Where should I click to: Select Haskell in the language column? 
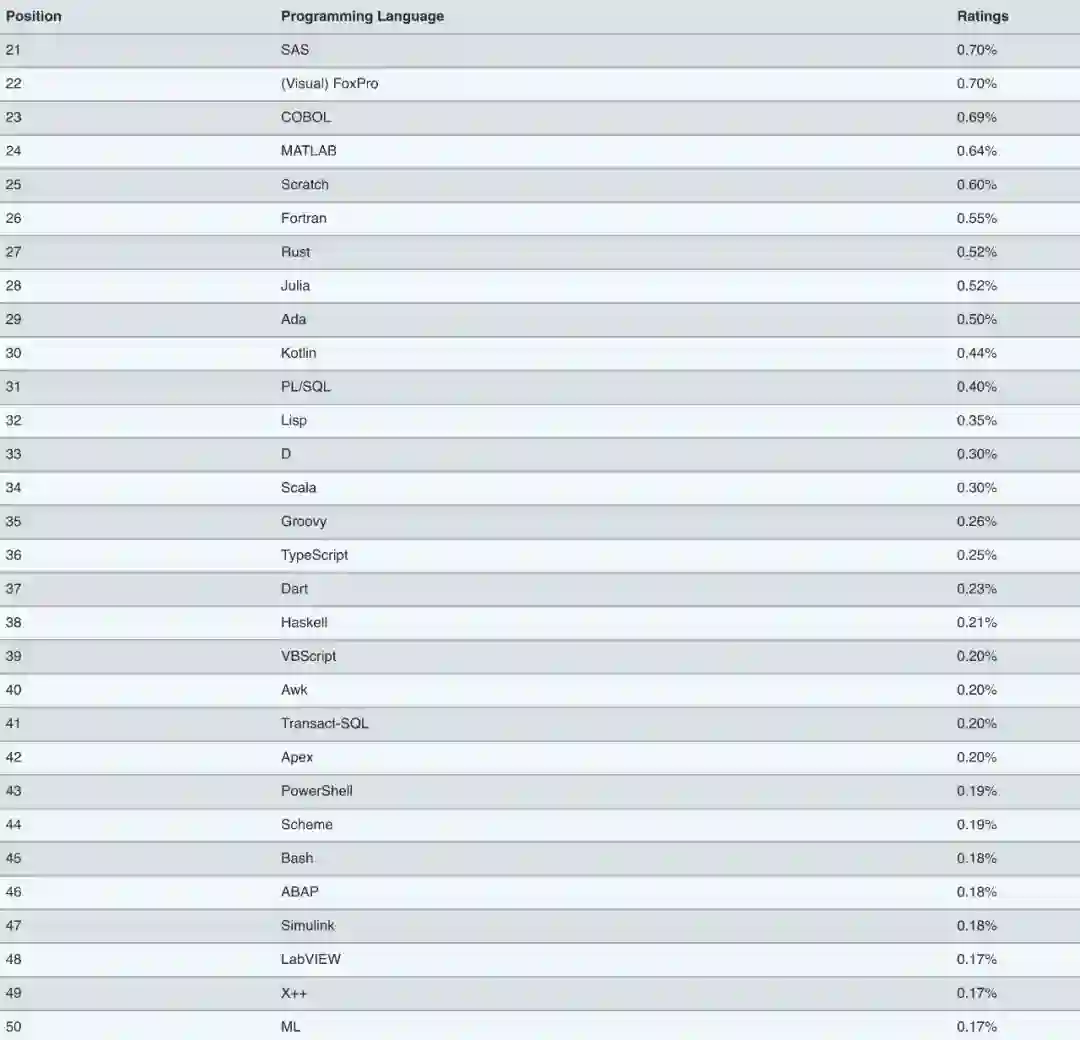(304, 622)
